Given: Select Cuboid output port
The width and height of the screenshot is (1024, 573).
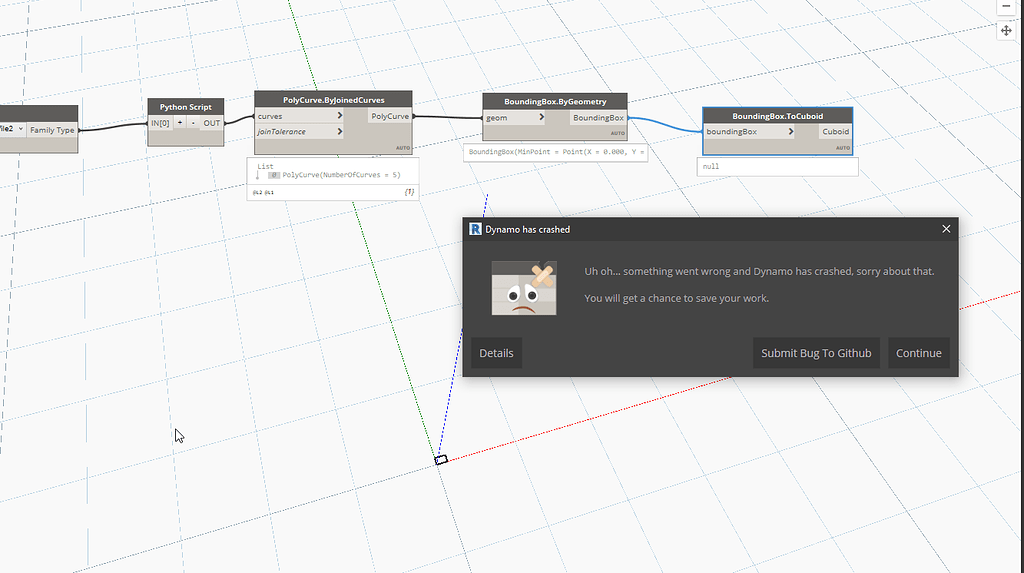Looking at the screenshot, I should point(835,131).
